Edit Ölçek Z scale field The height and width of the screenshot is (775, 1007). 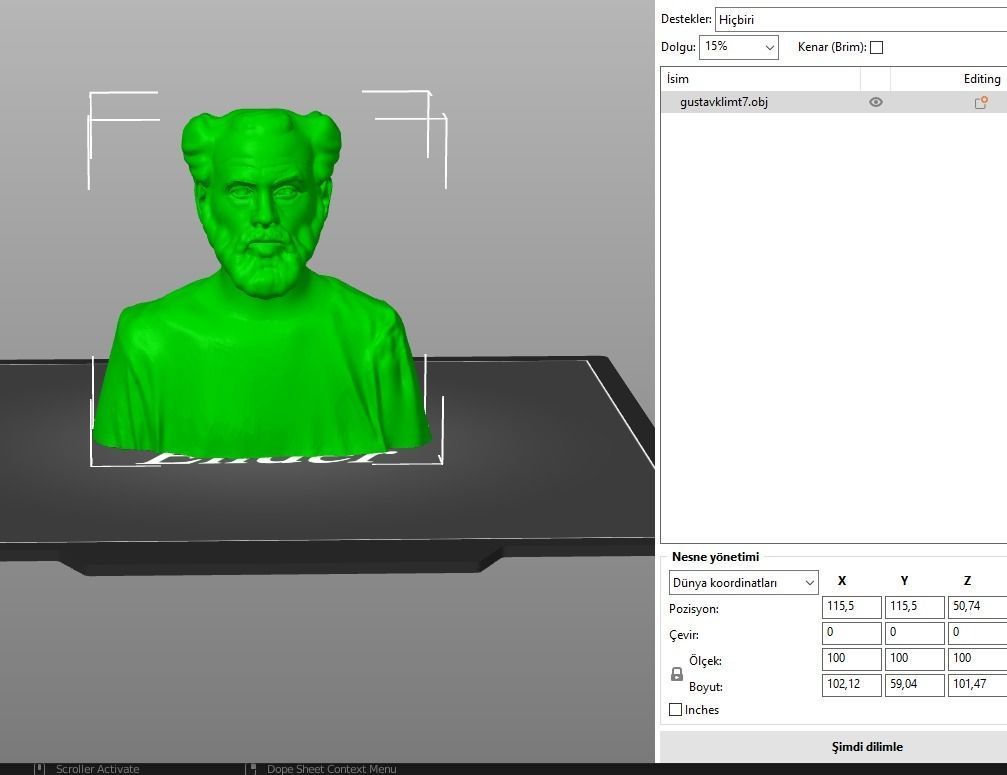point(977,659)
